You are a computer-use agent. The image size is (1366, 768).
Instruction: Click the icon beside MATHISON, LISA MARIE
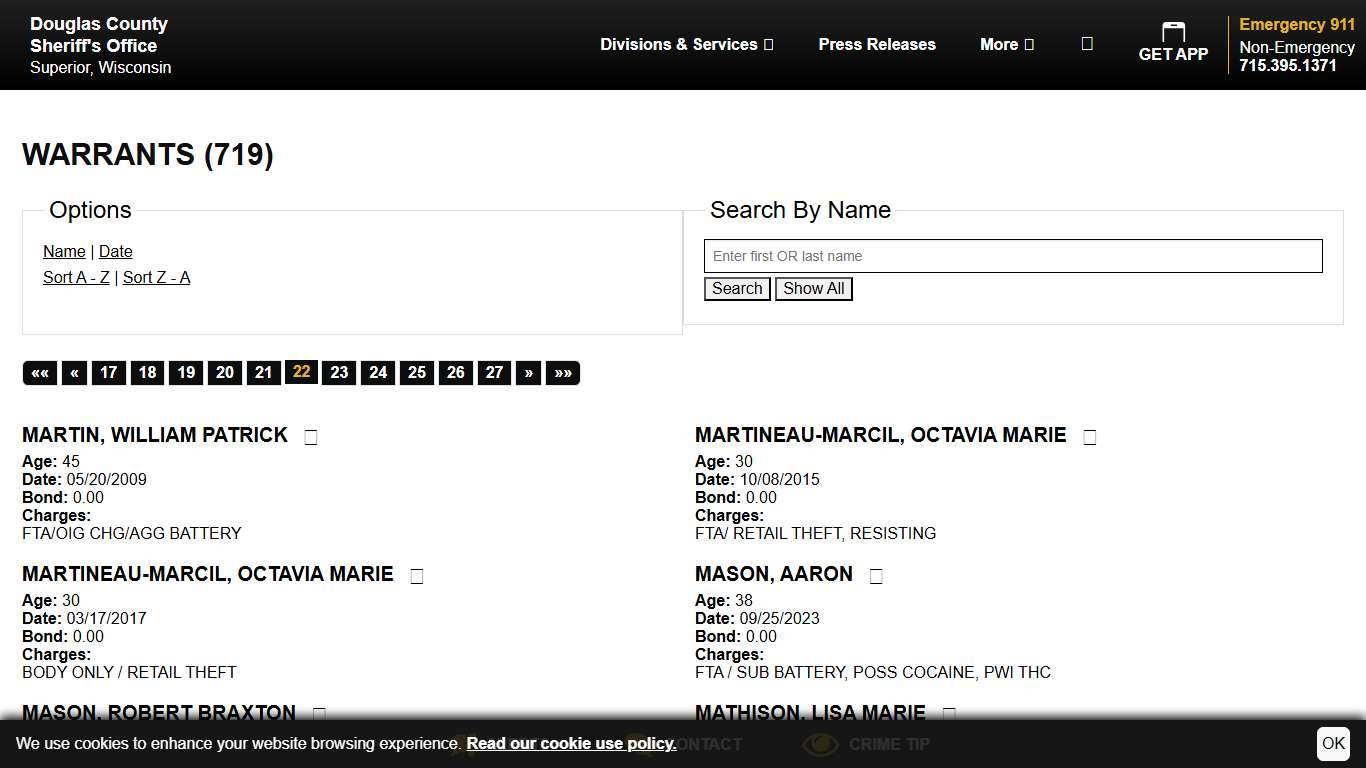(x=949, y=713)
